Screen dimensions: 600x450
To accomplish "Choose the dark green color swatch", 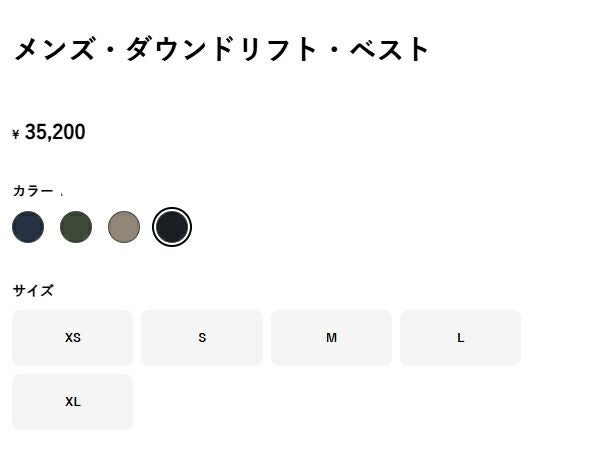I will pyautogui.click(x=76, y=227).
